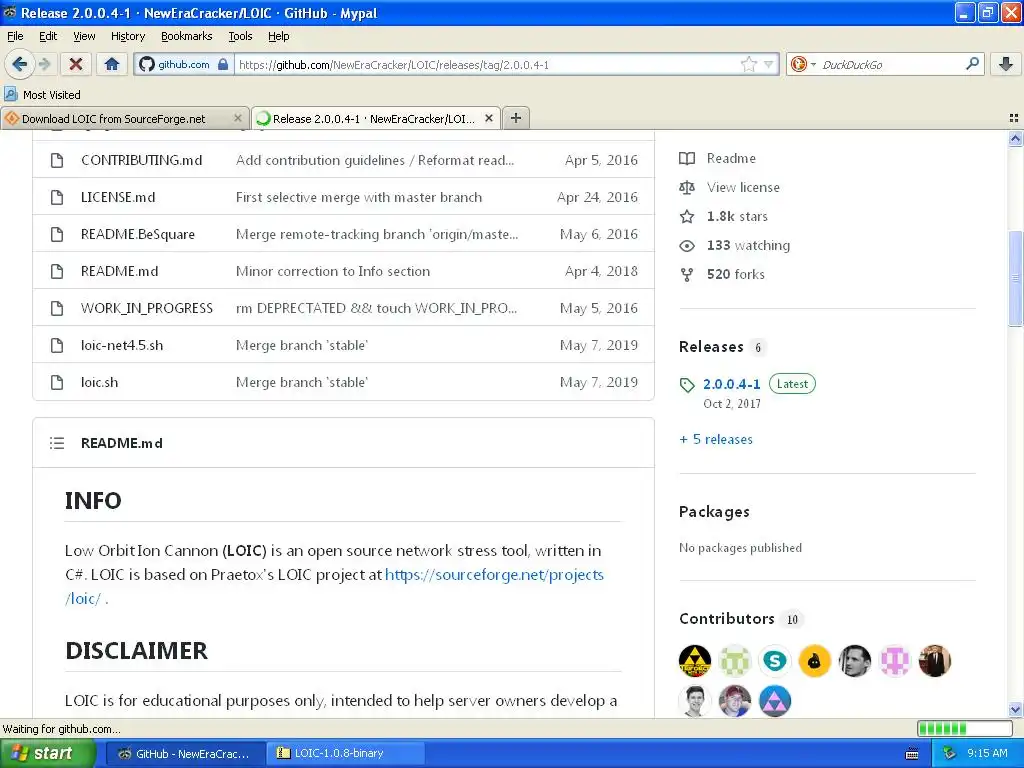Open the Releases heading link
Screen dimensions: 1024x768
coord(711,347)
